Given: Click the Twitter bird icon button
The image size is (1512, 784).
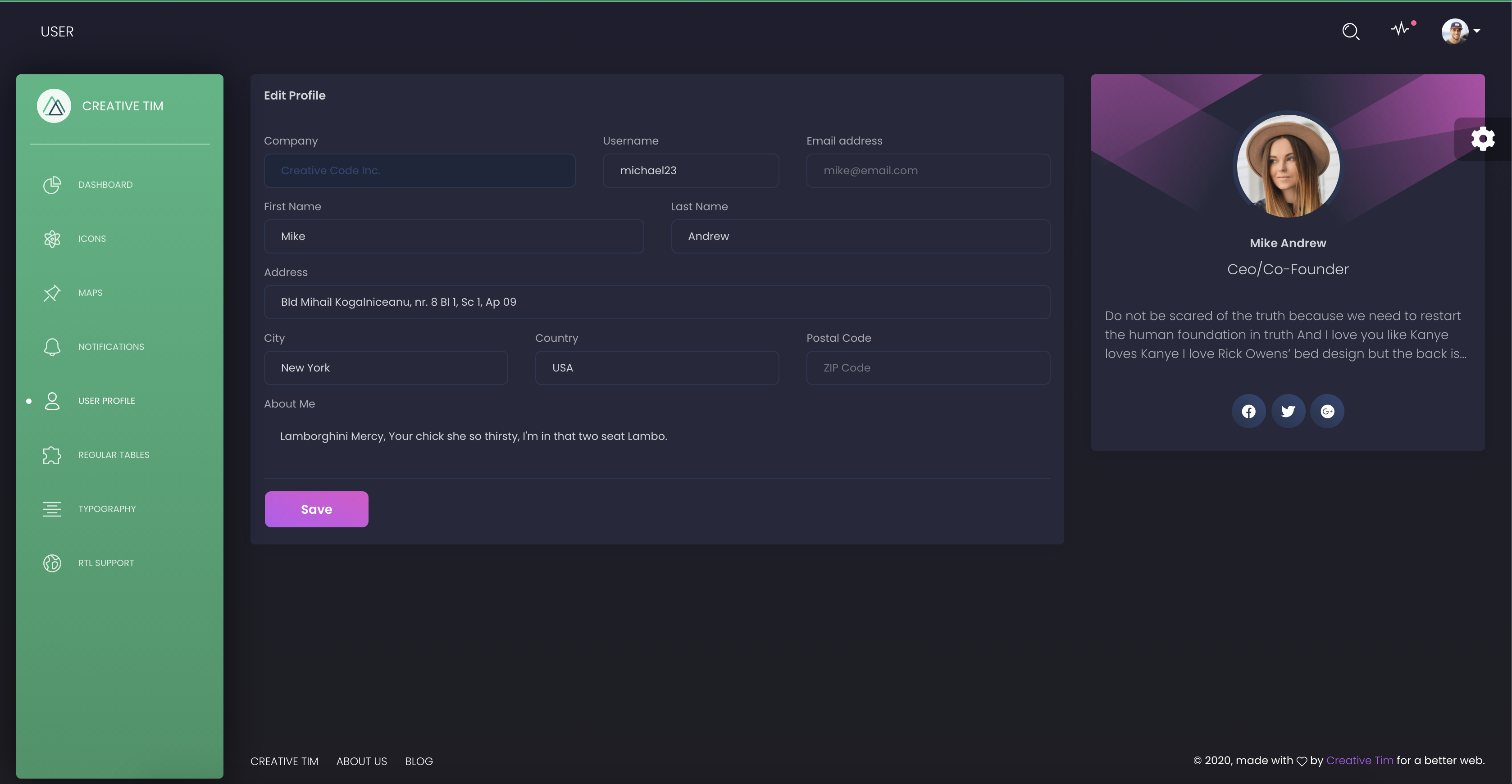Looking at the screenshot, I should click(1288, 412).
